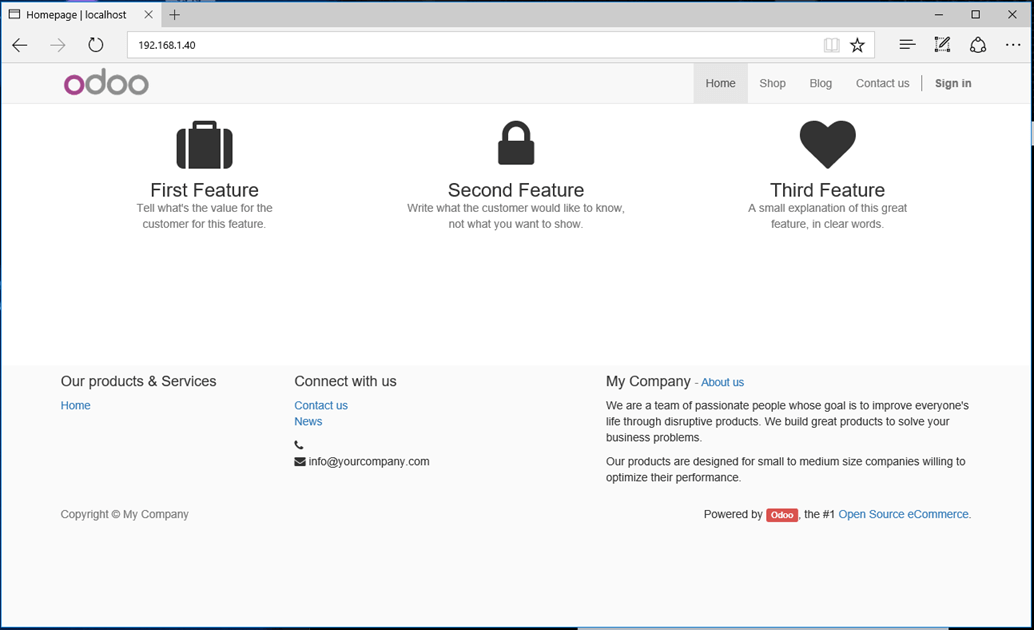The image size is (1034, 630).
Task: Open a new tab with plus button
Action: (175, 15)
